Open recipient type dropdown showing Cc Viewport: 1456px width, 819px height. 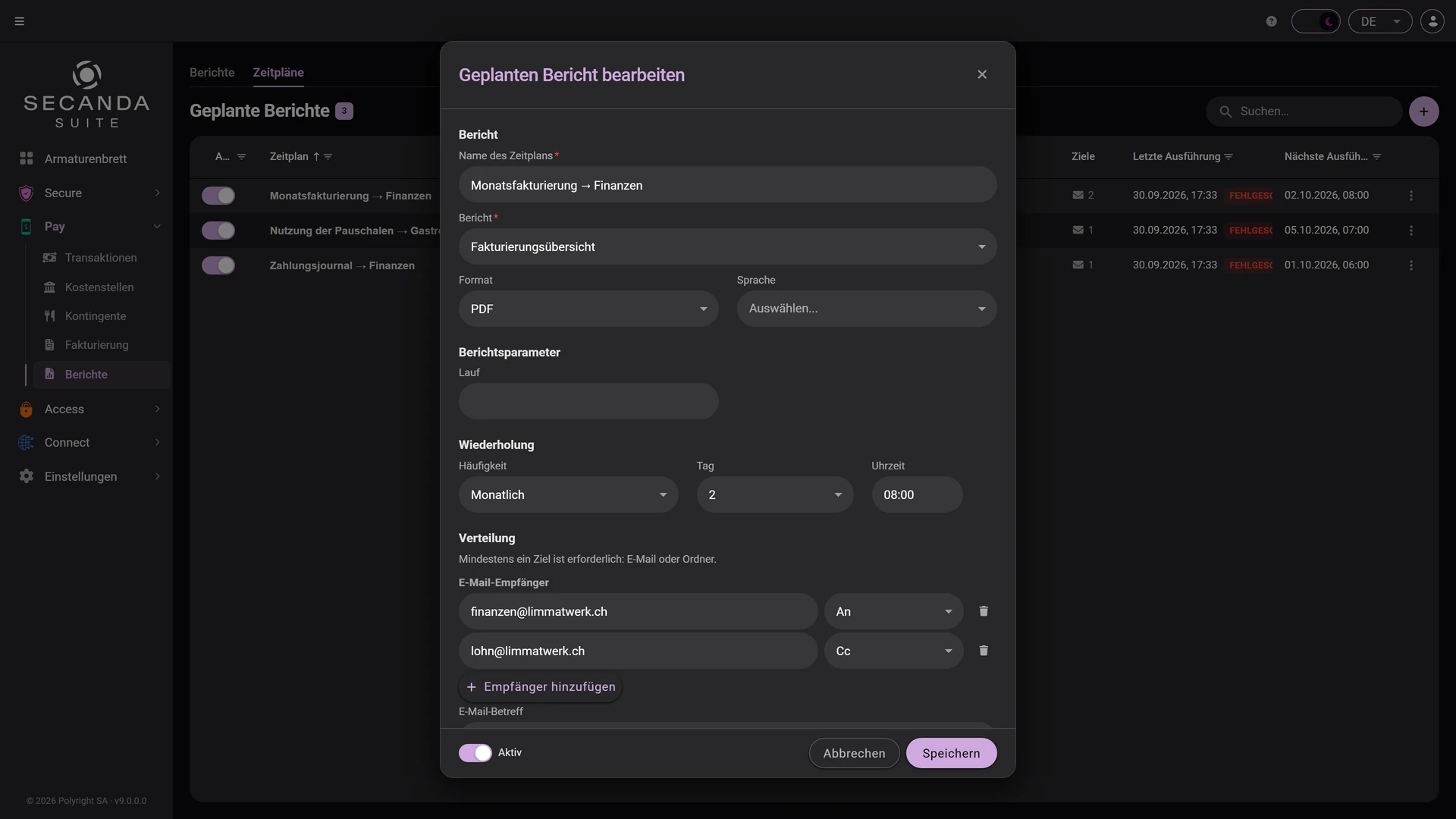pyautogui.click(x=894, y=651)
